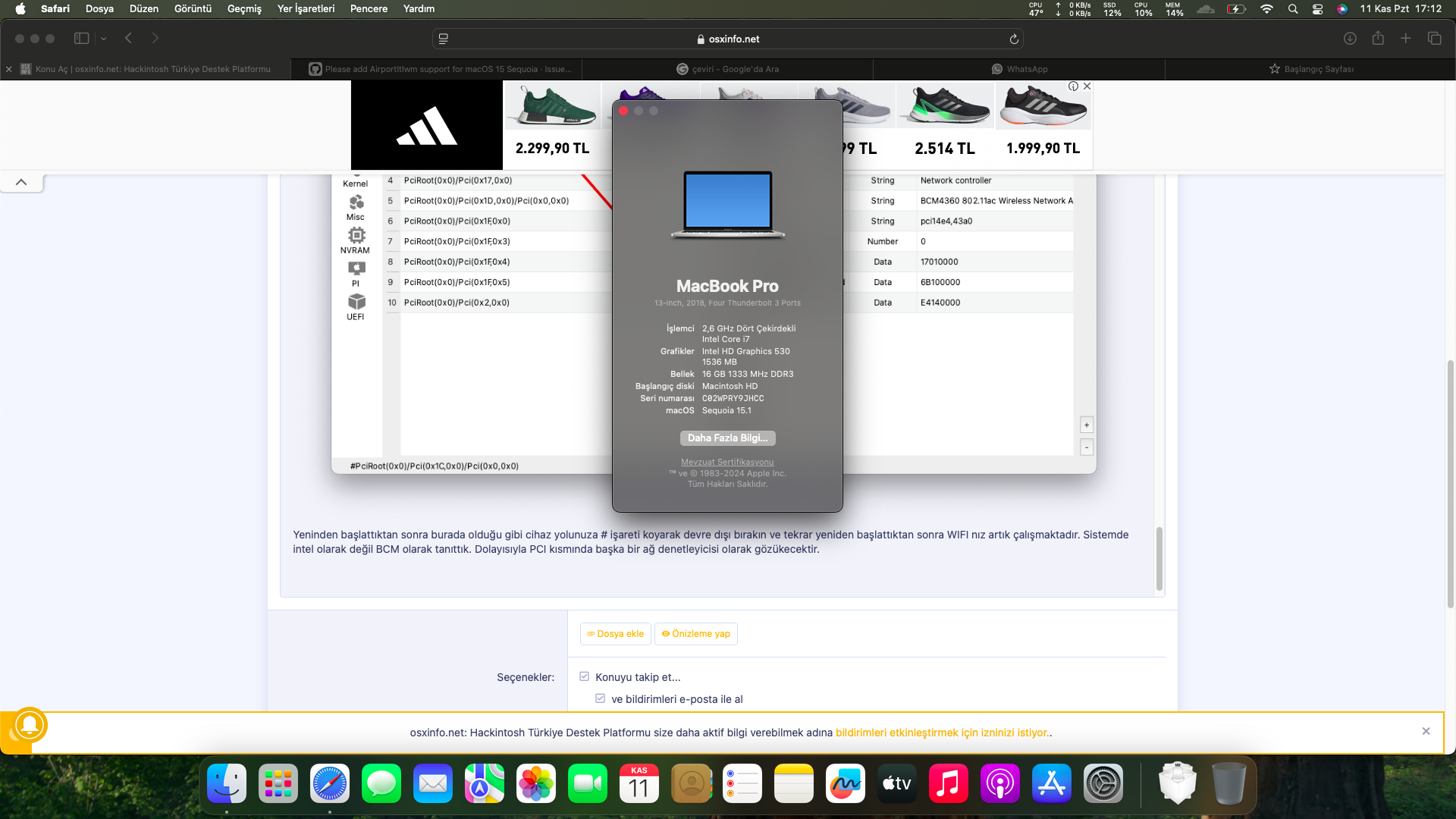The image size is (1456, 819).
Task: Open the Control Center toggle icon in menu bar
Action: pyautogui.click(x=1317, y=9)
